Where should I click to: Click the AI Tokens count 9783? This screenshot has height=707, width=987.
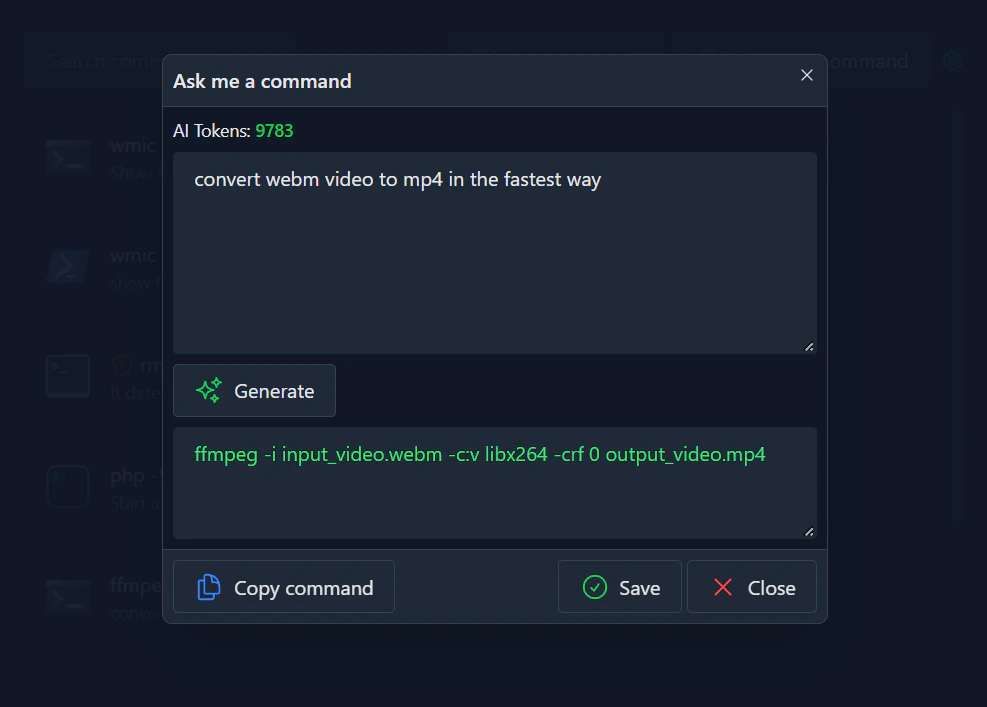pyautogui.click(x=274, y=131)
